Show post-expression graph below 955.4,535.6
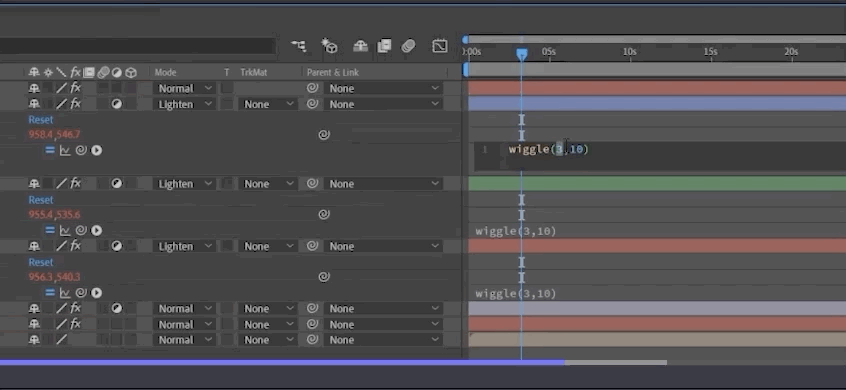The width and height of the screenshot is (846, 390). (x=65, y=230)
